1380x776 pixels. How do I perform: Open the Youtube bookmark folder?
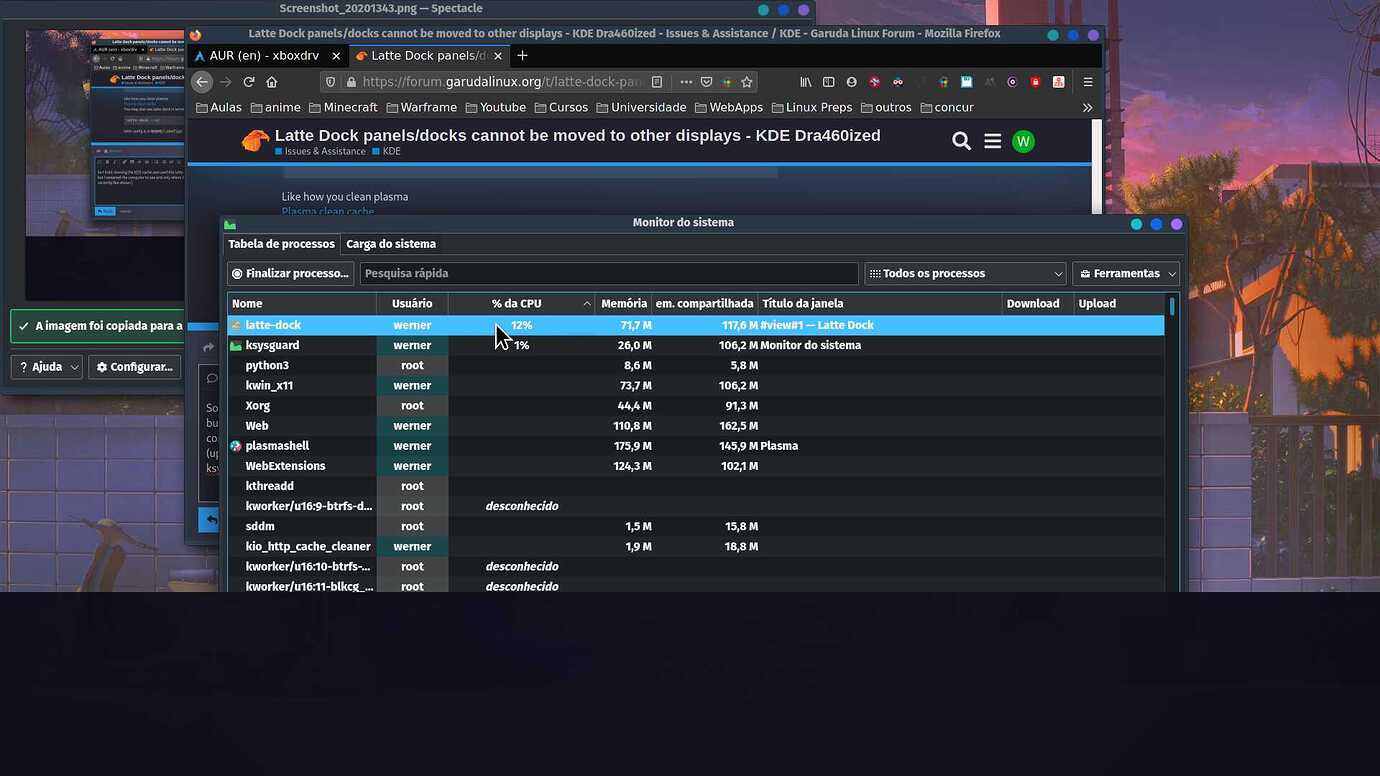[x=495, y=107]
